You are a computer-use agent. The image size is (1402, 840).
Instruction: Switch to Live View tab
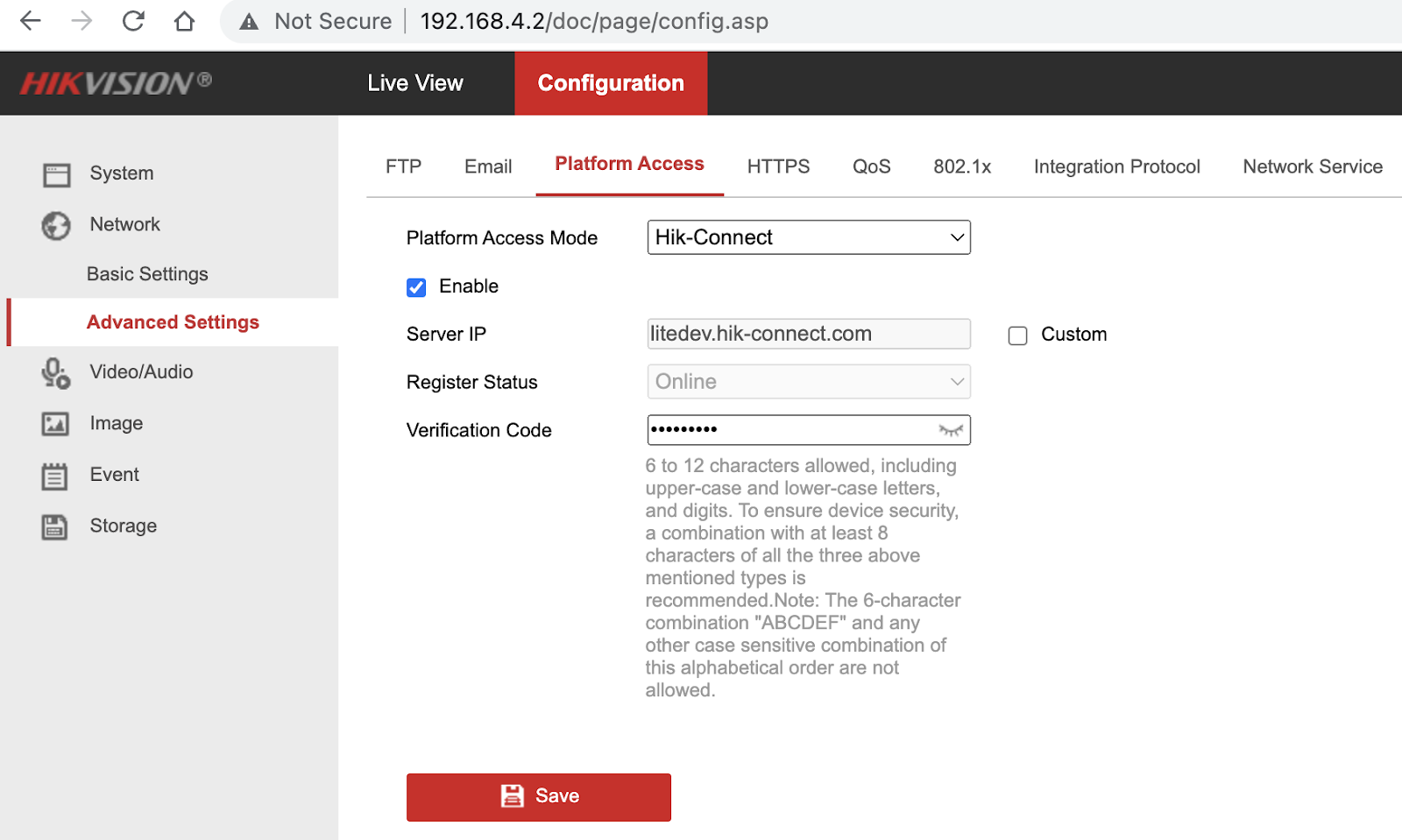point(415,83)
